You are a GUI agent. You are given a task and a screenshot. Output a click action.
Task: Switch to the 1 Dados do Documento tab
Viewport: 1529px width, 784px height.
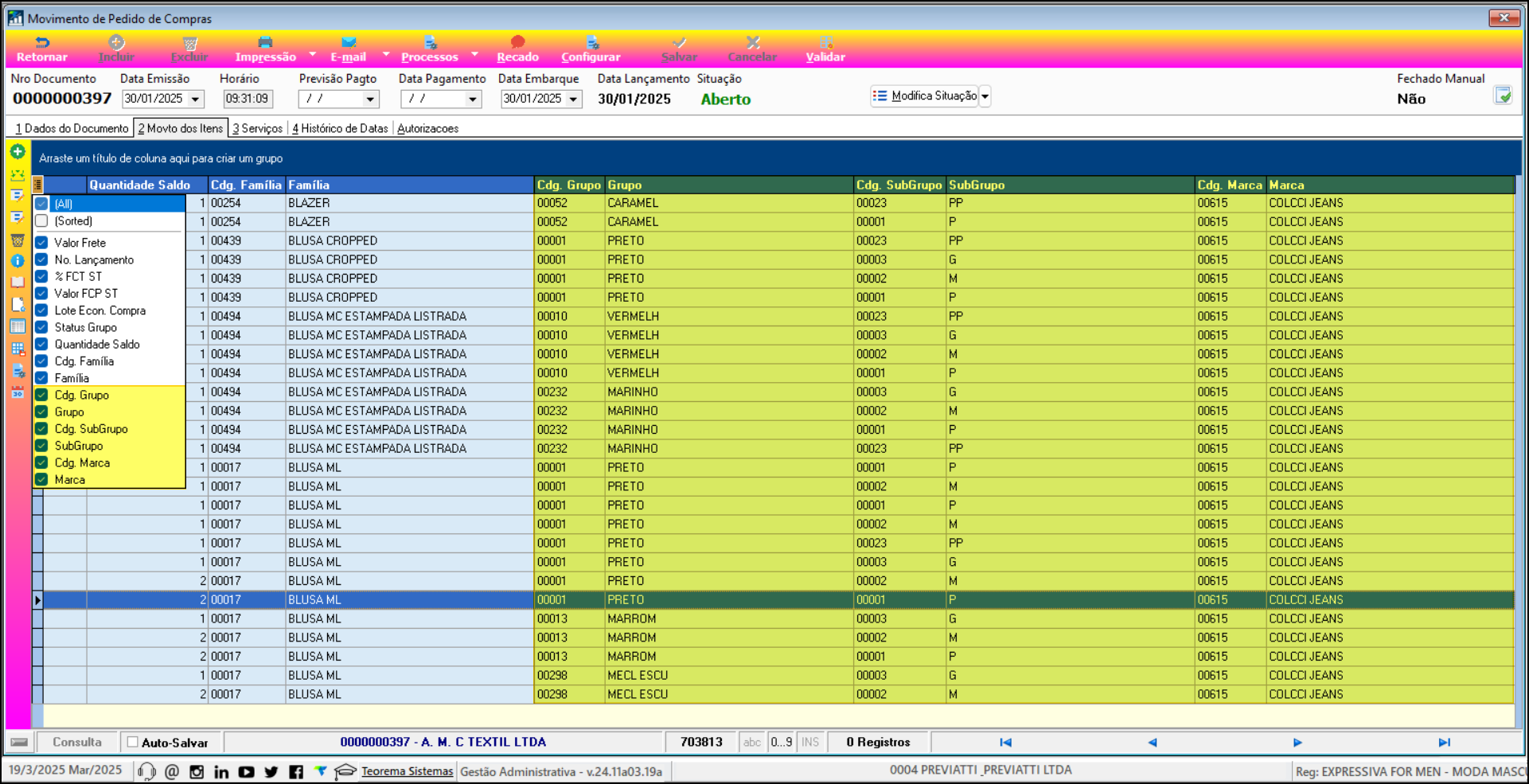click(72, 128)
